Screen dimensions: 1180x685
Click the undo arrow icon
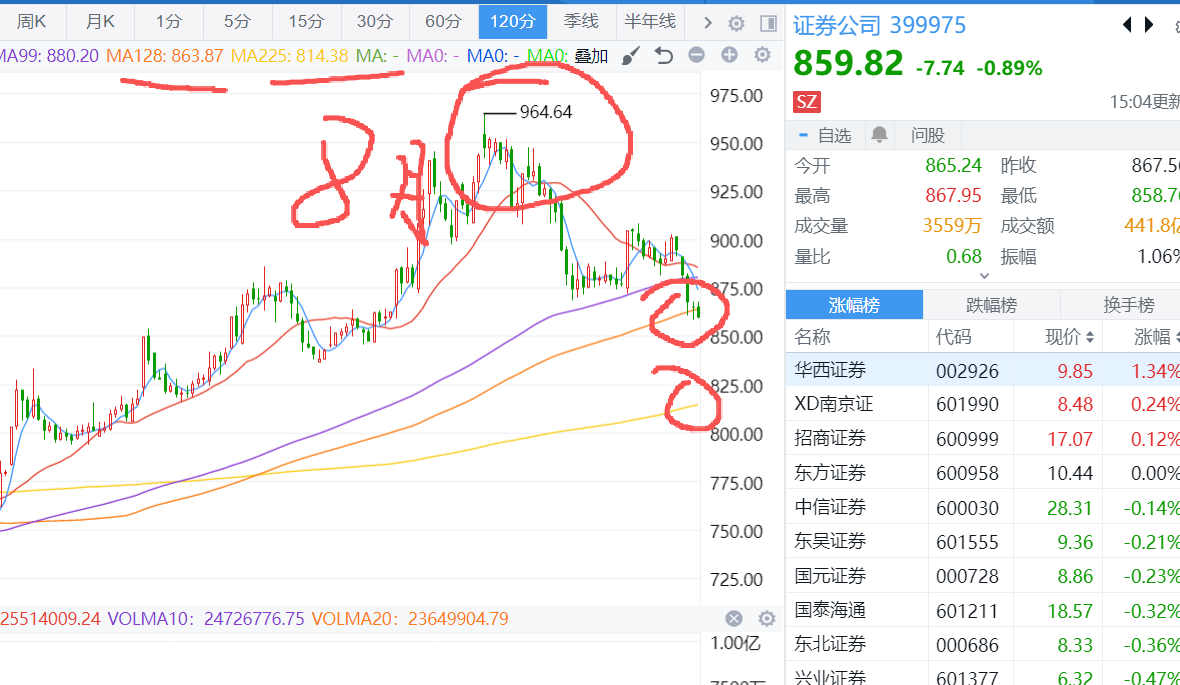point(663,56)
